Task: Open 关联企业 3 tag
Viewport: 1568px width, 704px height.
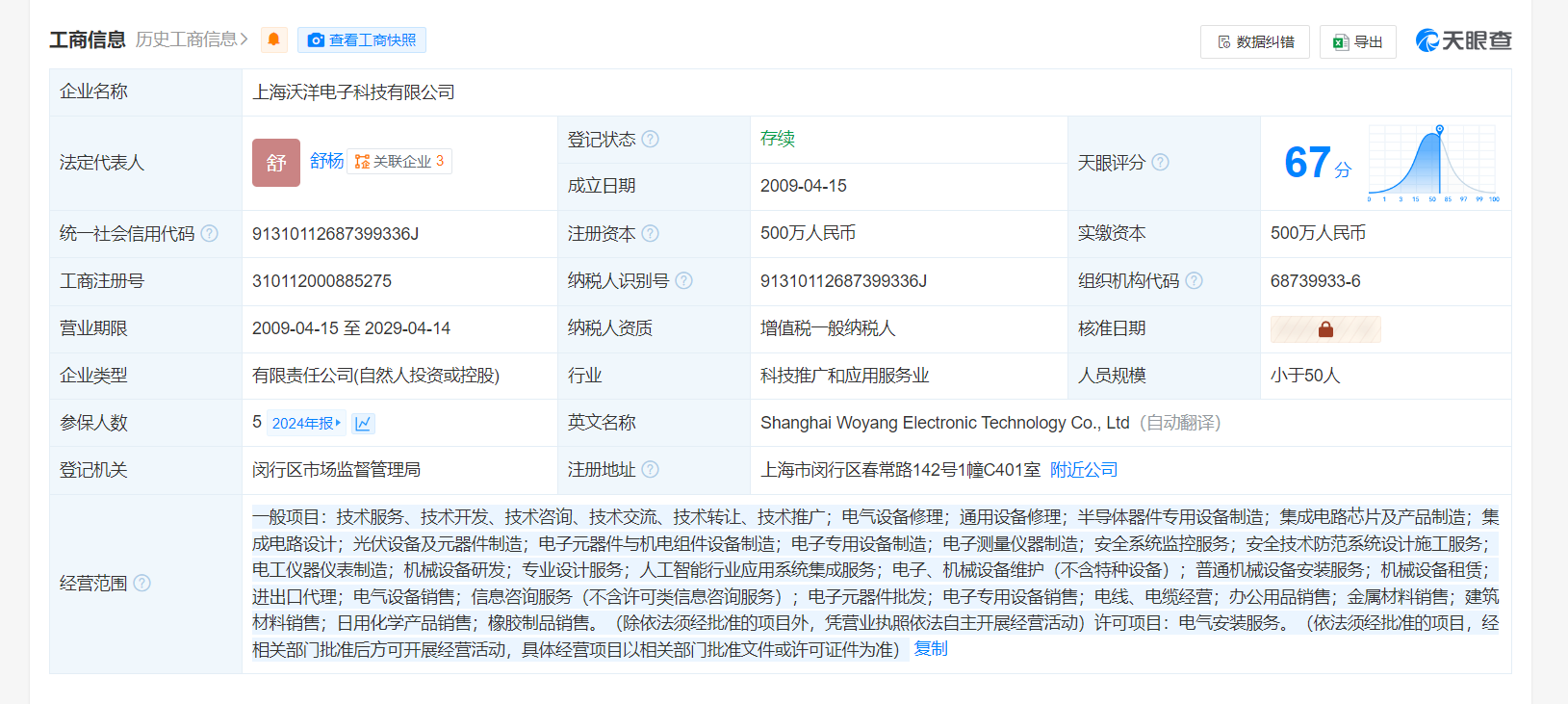Action: [399, 161]
